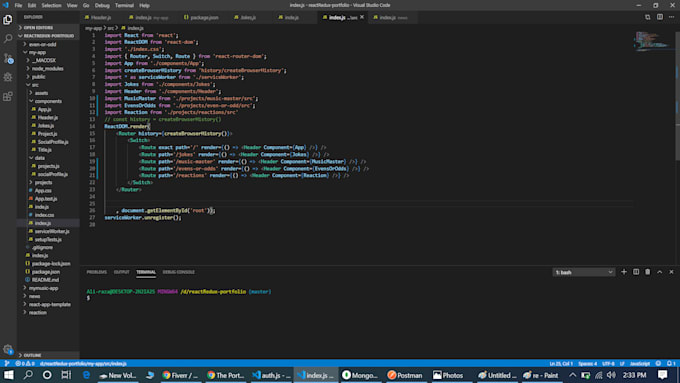Viewport: 680px width, 383px height.
Task: Close the terminal panel
Action: pyautogui.click(x=671, y=272)
